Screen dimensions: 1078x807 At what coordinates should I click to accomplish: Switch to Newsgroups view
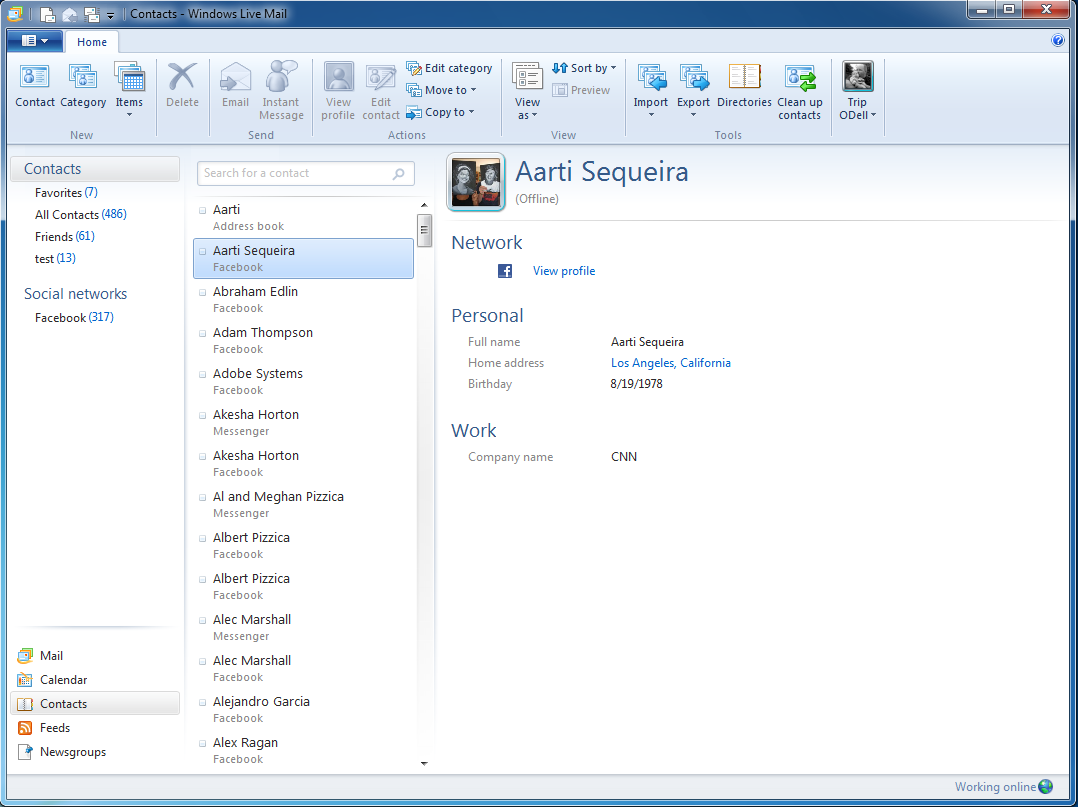point(63,752)
